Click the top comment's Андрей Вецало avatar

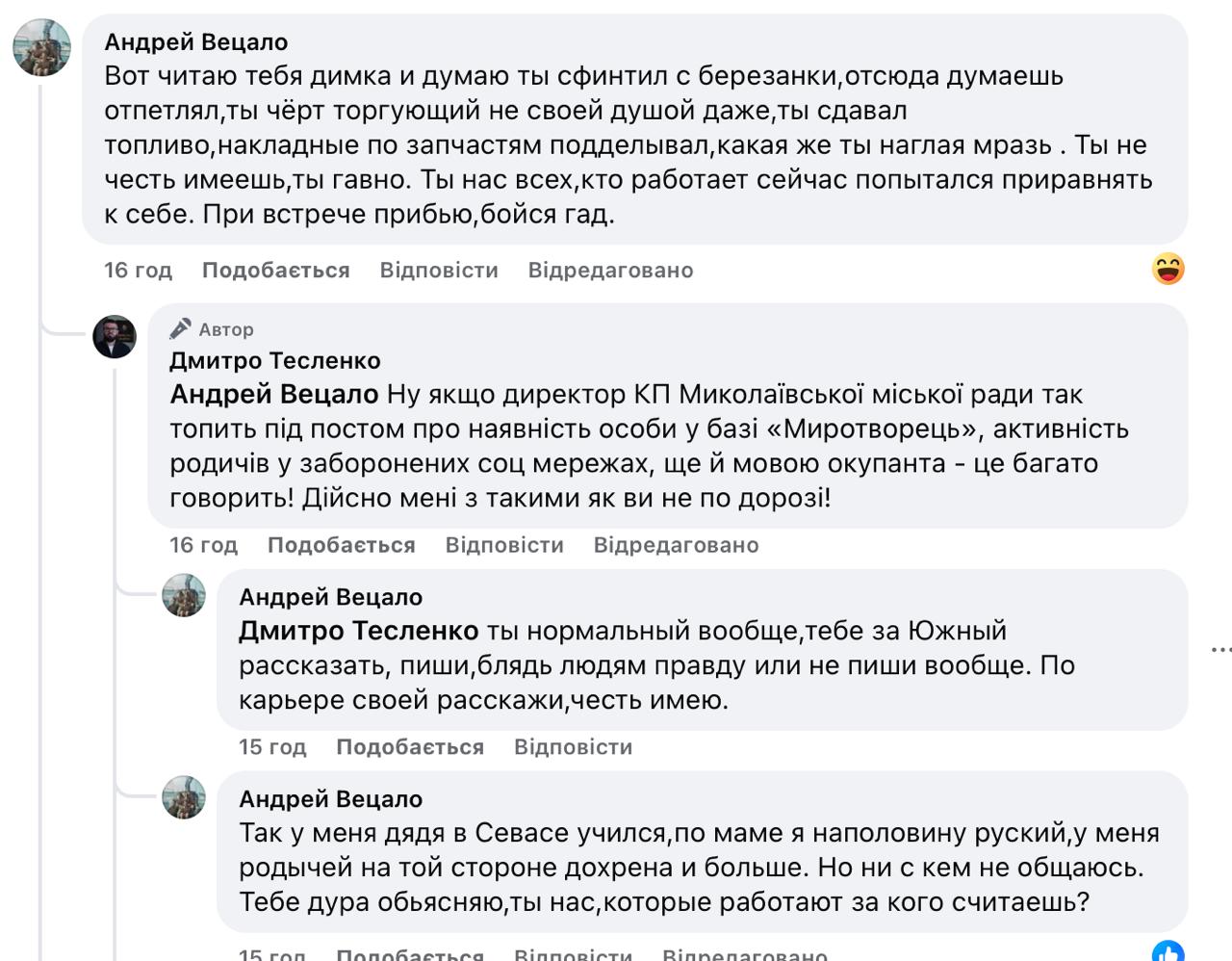41,46
